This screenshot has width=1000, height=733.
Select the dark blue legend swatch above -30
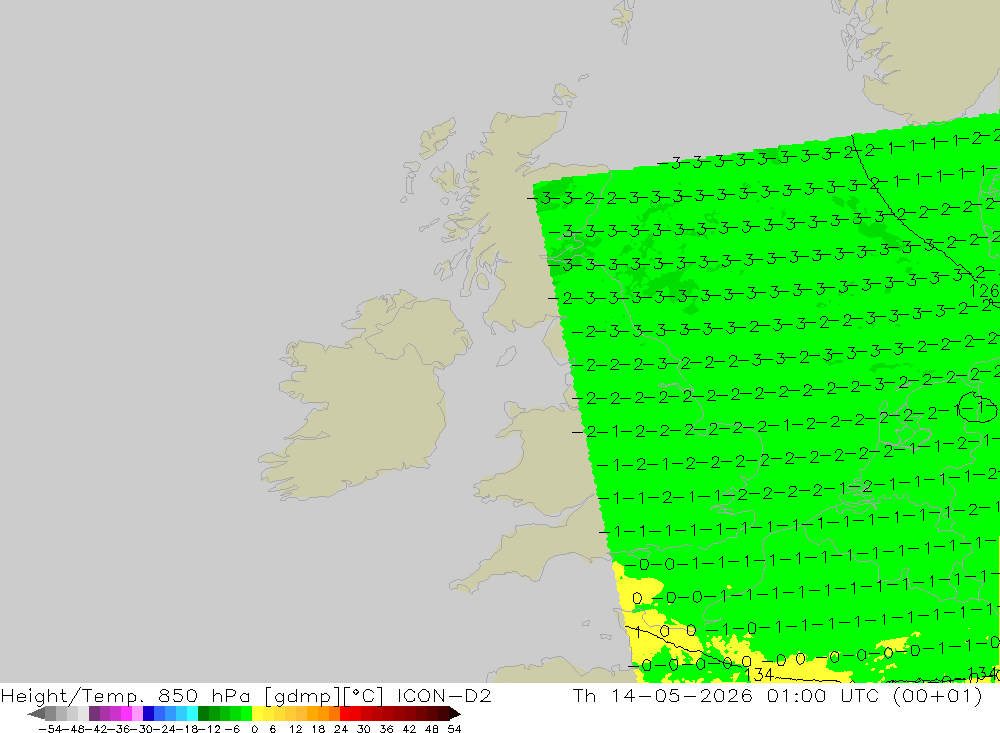[x=148, y=713]
